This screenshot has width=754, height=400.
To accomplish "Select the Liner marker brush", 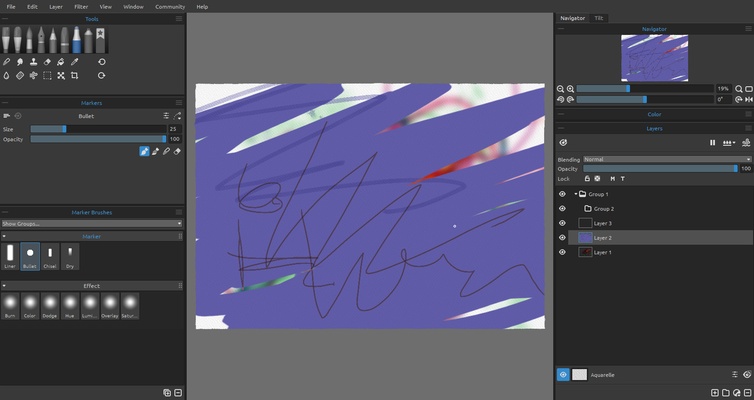I will (10, 256).
